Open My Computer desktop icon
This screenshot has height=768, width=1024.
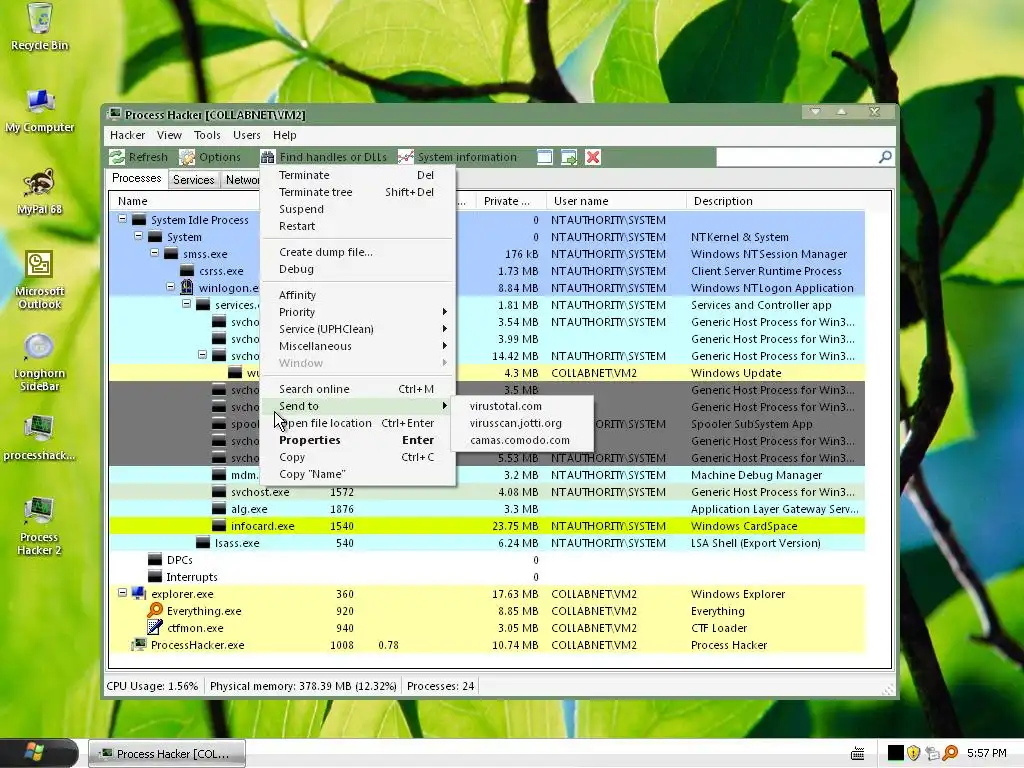40,110
